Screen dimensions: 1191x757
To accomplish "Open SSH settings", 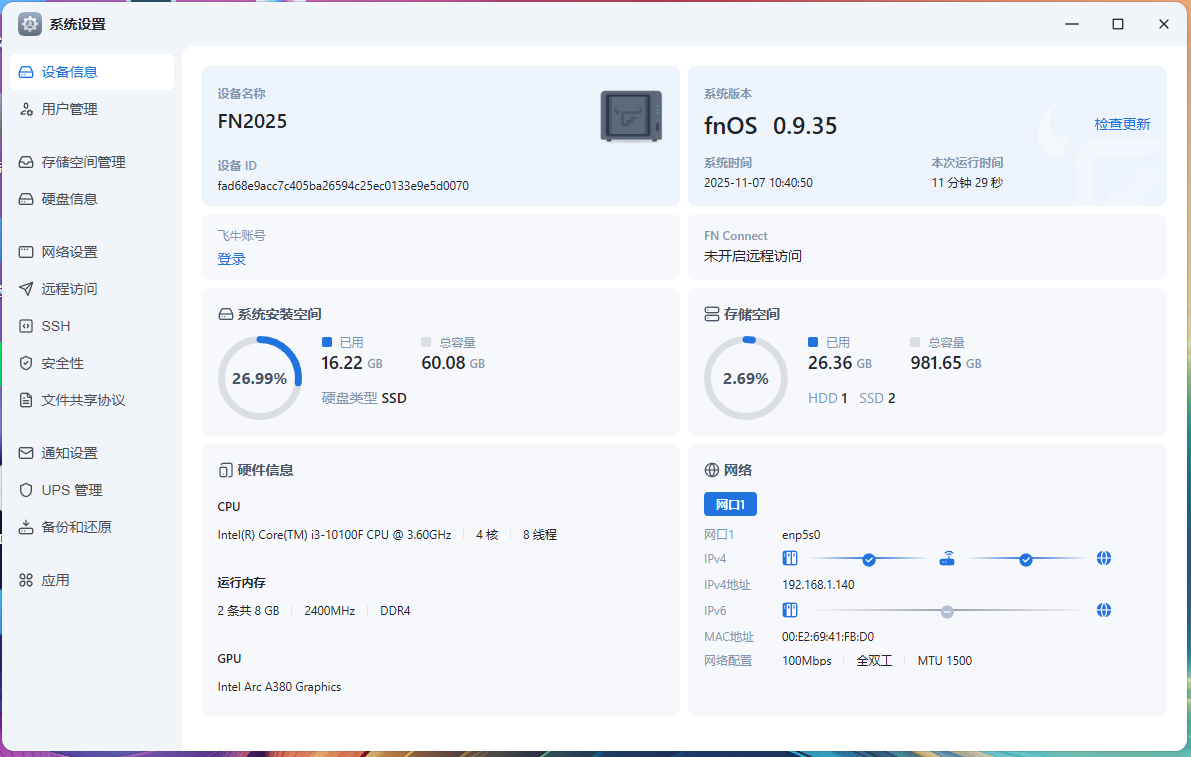I will tap(56, 326).
